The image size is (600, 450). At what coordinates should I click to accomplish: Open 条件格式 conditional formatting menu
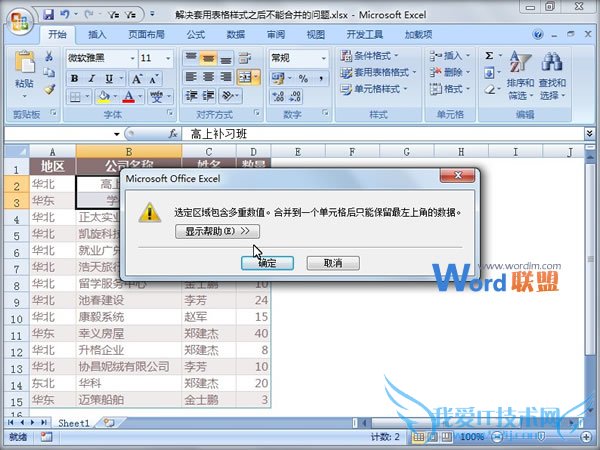pyautogui.click(x=369, y=56)
